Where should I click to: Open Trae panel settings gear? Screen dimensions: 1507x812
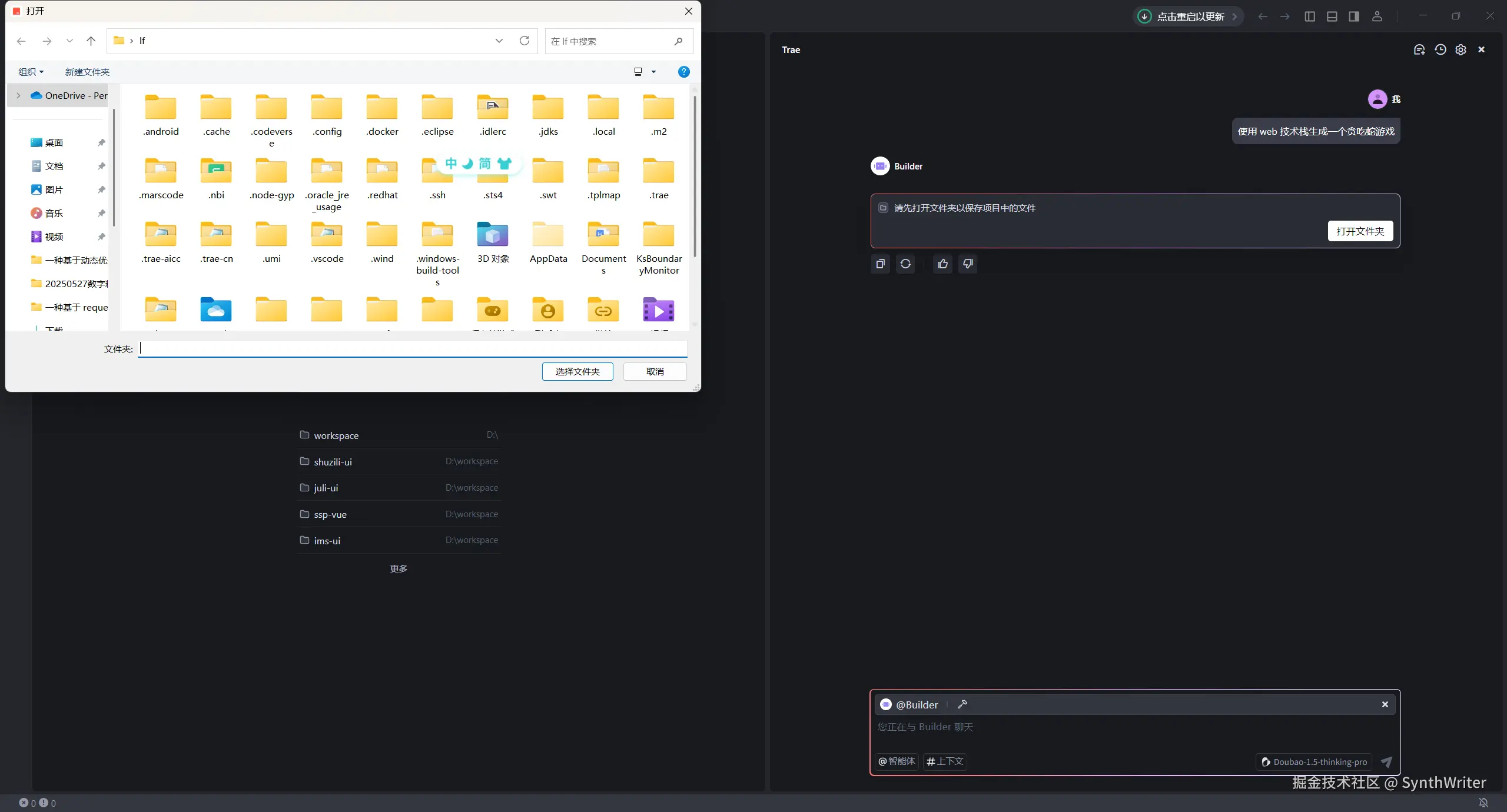tap(1460, 50)
